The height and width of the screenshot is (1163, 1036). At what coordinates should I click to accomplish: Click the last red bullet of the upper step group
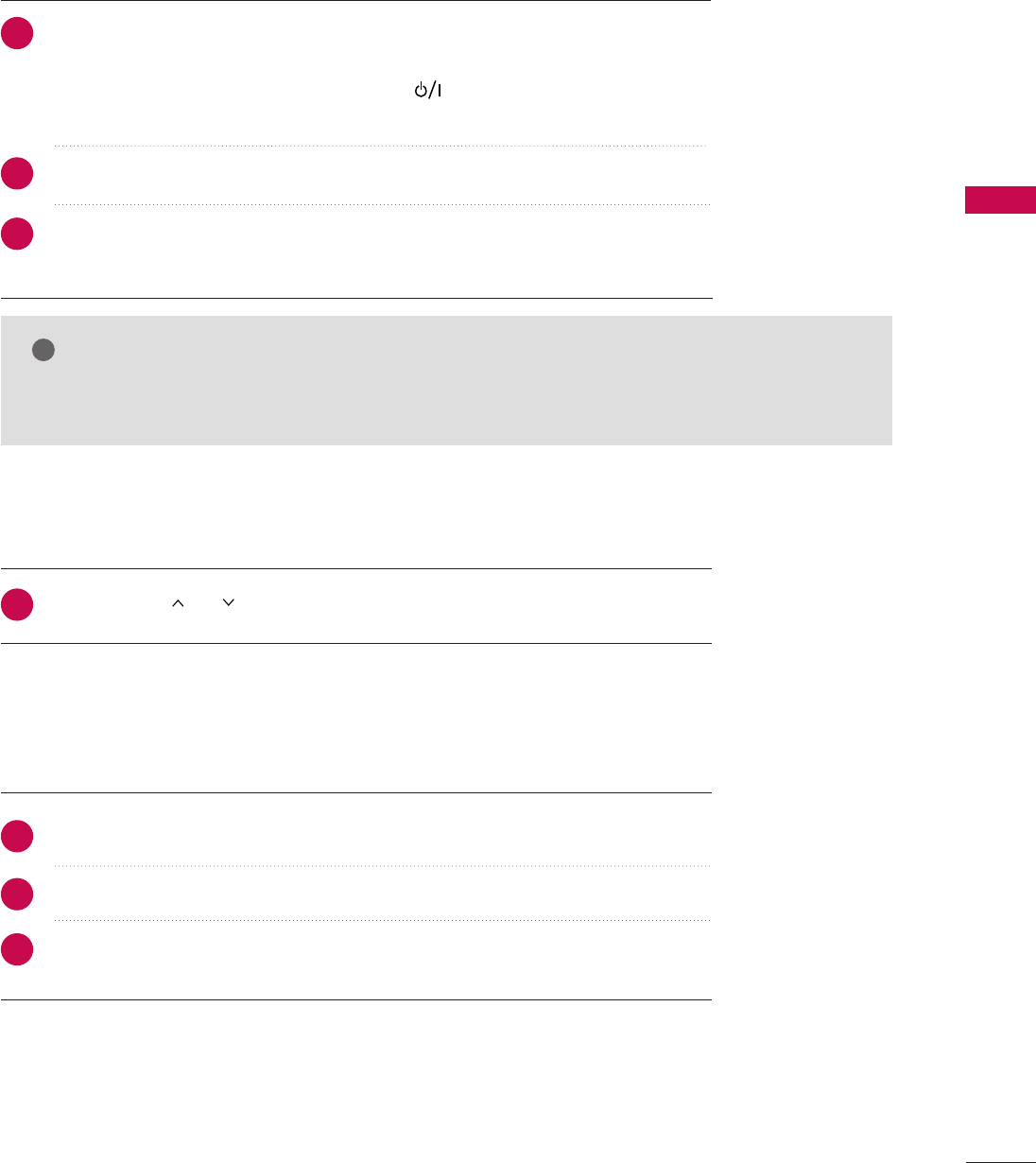pyautogui.click(x=18, y=234)
